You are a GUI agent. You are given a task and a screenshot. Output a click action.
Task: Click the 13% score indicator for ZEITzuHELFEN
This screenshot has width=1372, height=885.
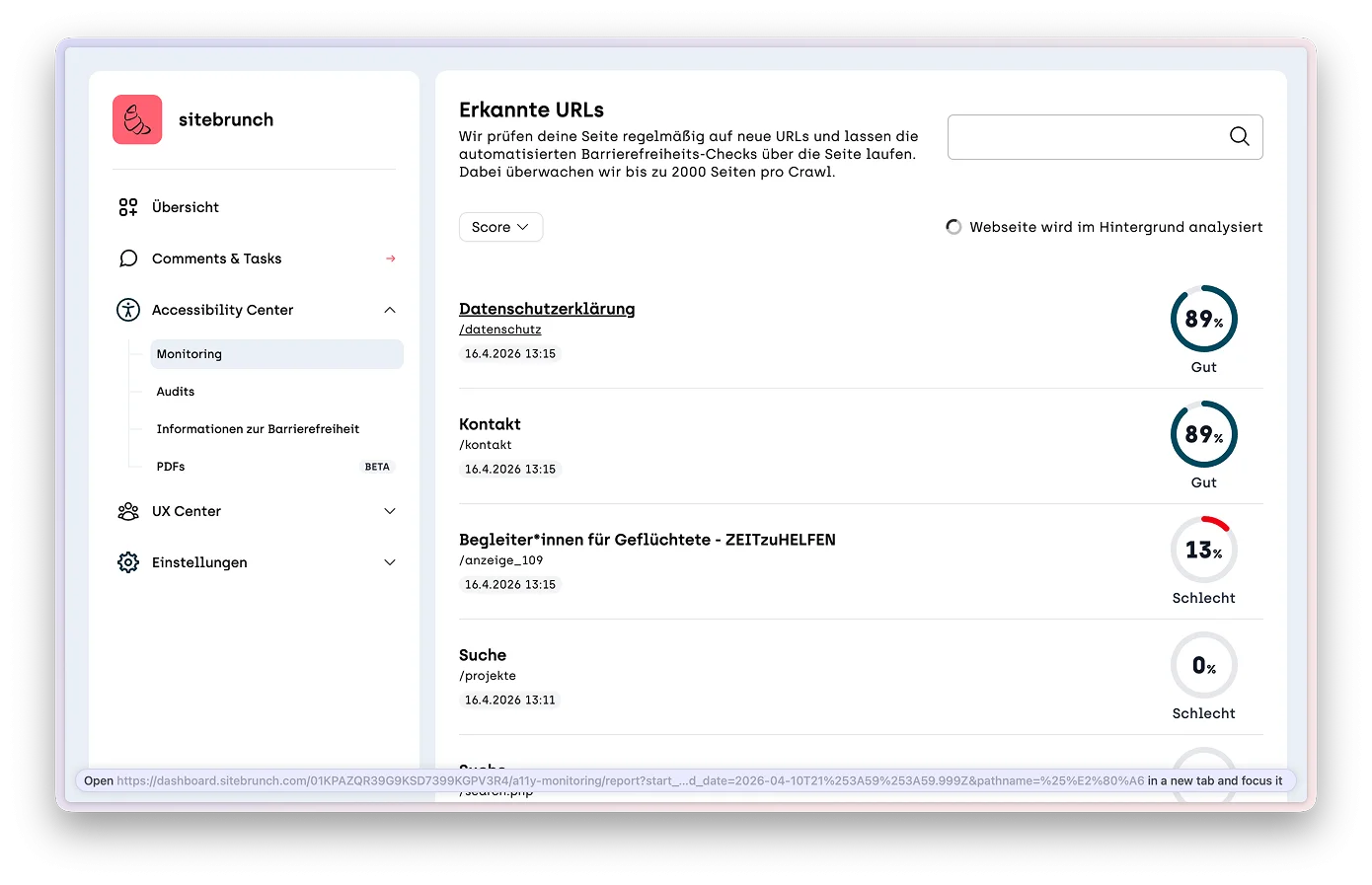coord(1203,550)
